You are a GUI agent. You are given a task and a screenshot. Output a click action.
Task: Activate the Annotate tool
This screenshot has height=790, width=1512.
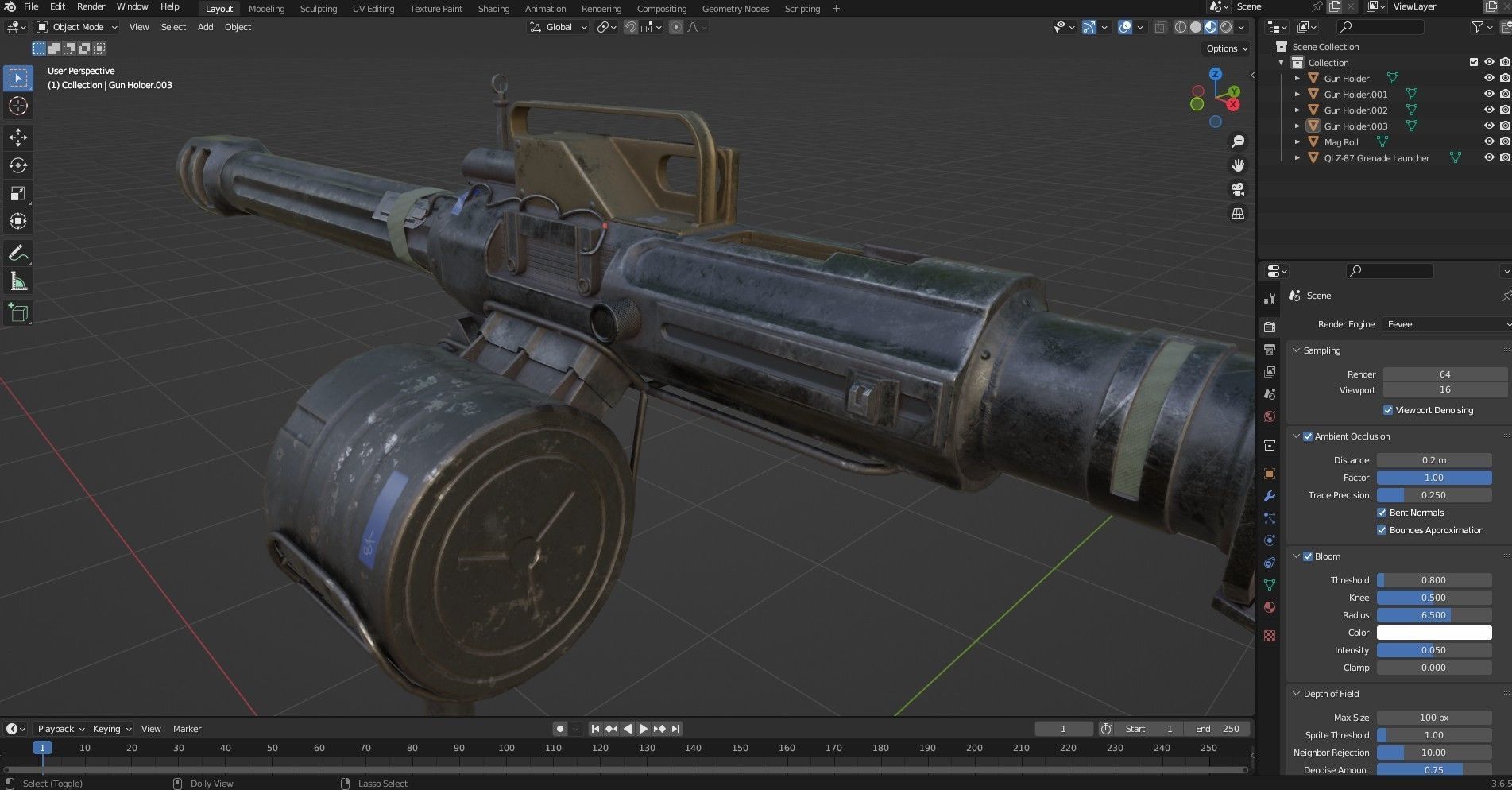(x=18, y=254)
